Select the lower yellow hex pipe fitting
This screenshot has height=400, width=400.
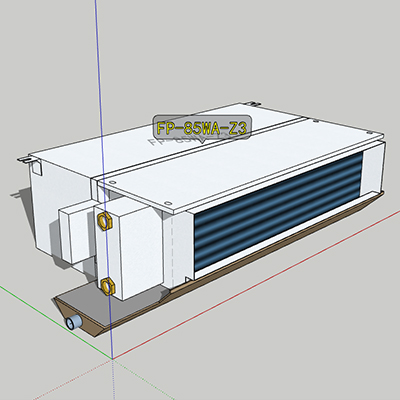point(107,286)
